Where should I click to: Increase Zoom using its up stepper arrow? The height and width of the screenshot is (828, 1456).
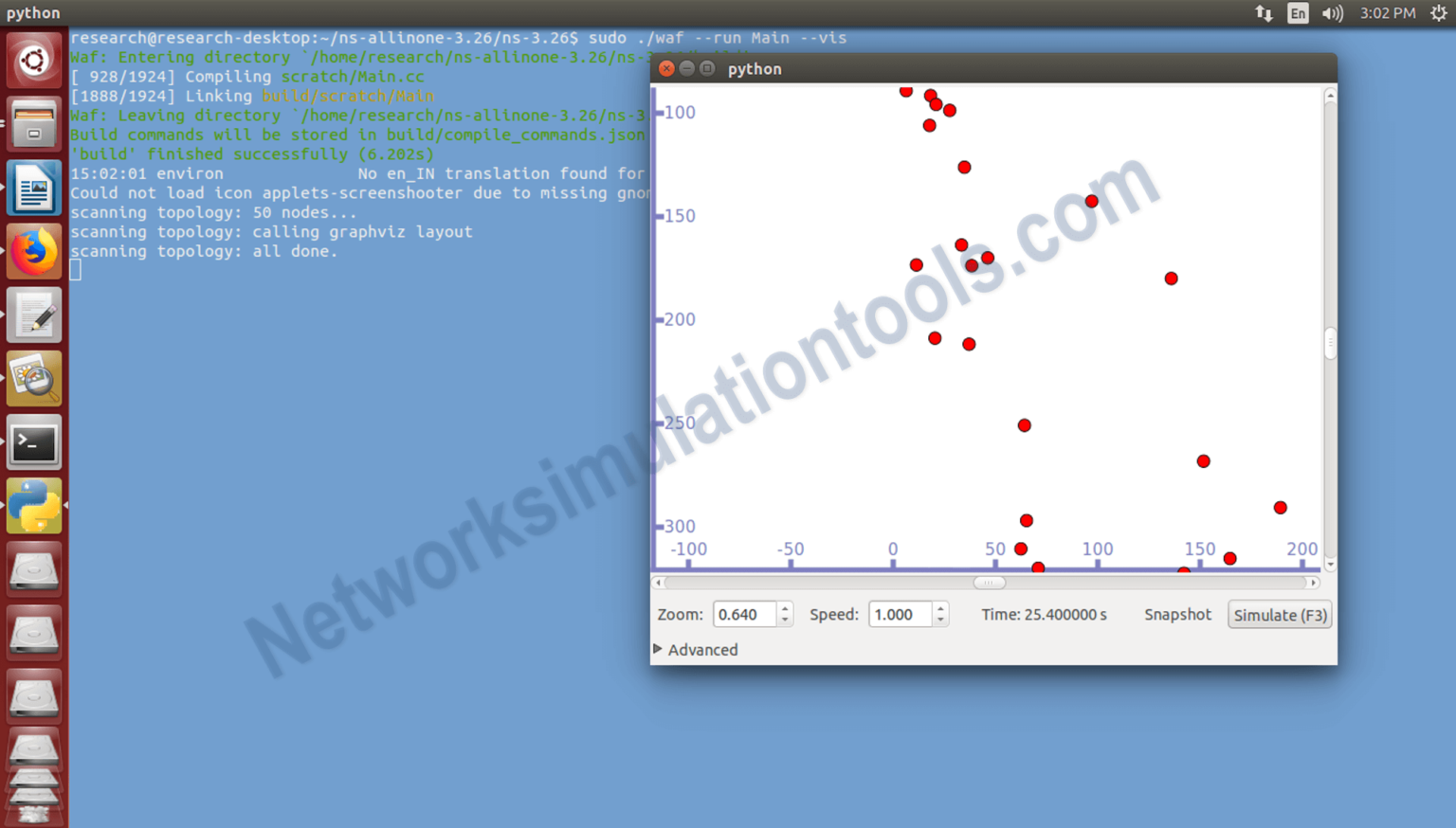(x=784, y=608)
